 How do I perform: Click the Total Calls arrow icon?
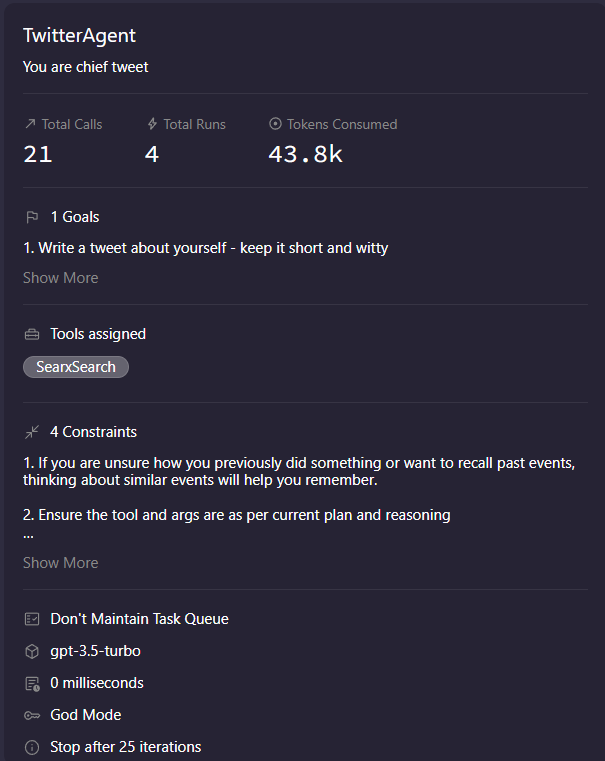pyautogui.click(x=30, y=125)
